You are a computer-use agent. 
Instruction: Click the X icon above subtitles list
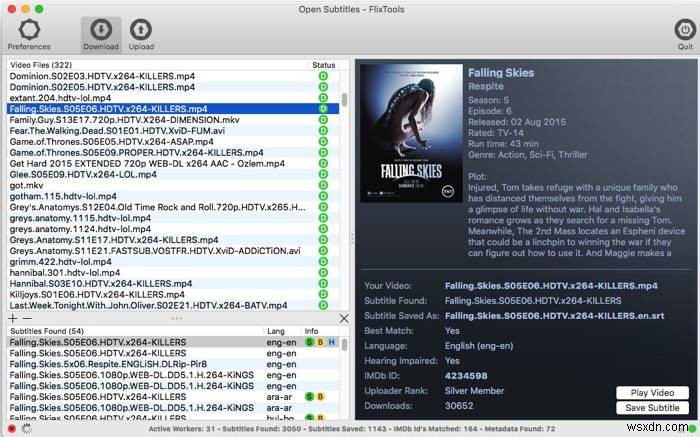344,318
